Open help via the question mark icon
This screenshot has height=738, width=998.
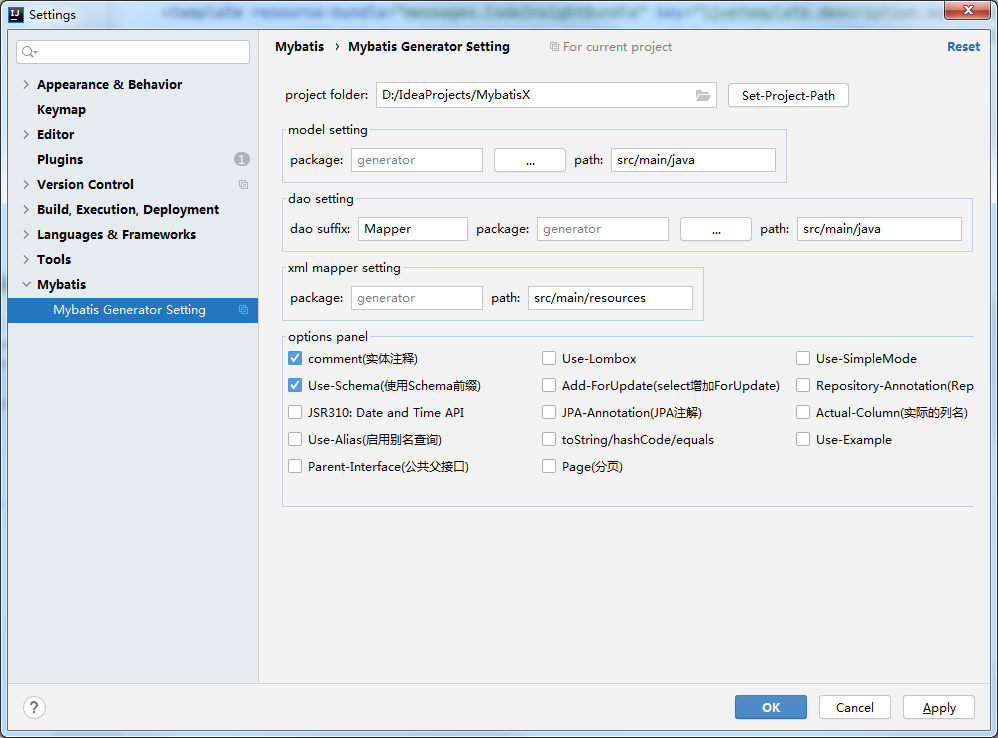tap(33, 707)
